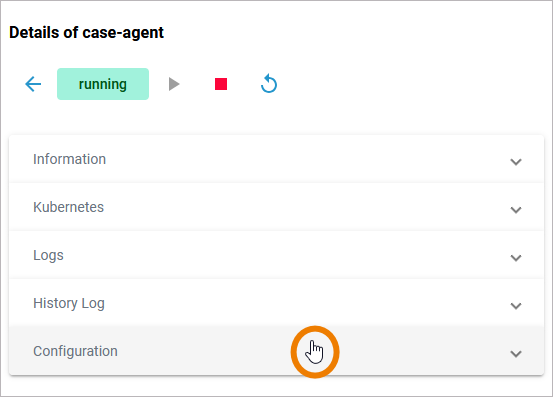Select the Logs panel title
This screenshot has height=397, width=553.
point(48,255)
